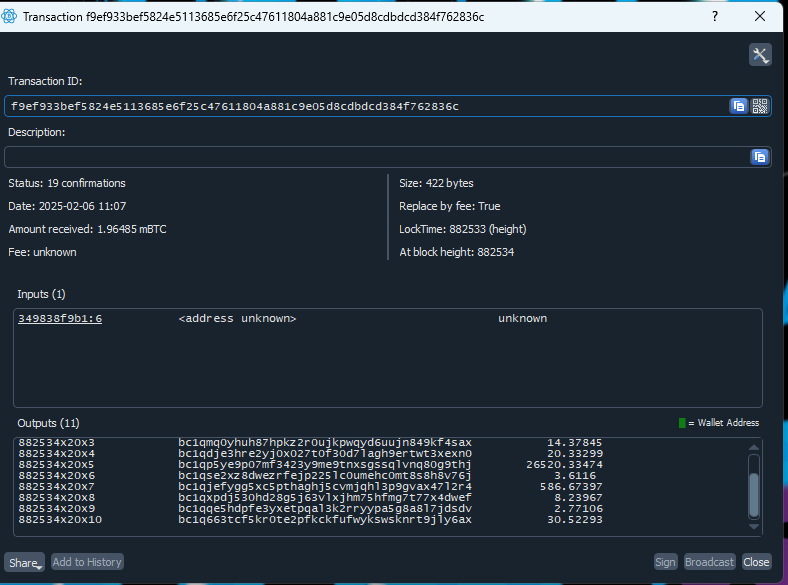The height and width of the screenshot is (585, 788).
Task: Copy the transaction ID to clipboard
Action: coord(738,106)
